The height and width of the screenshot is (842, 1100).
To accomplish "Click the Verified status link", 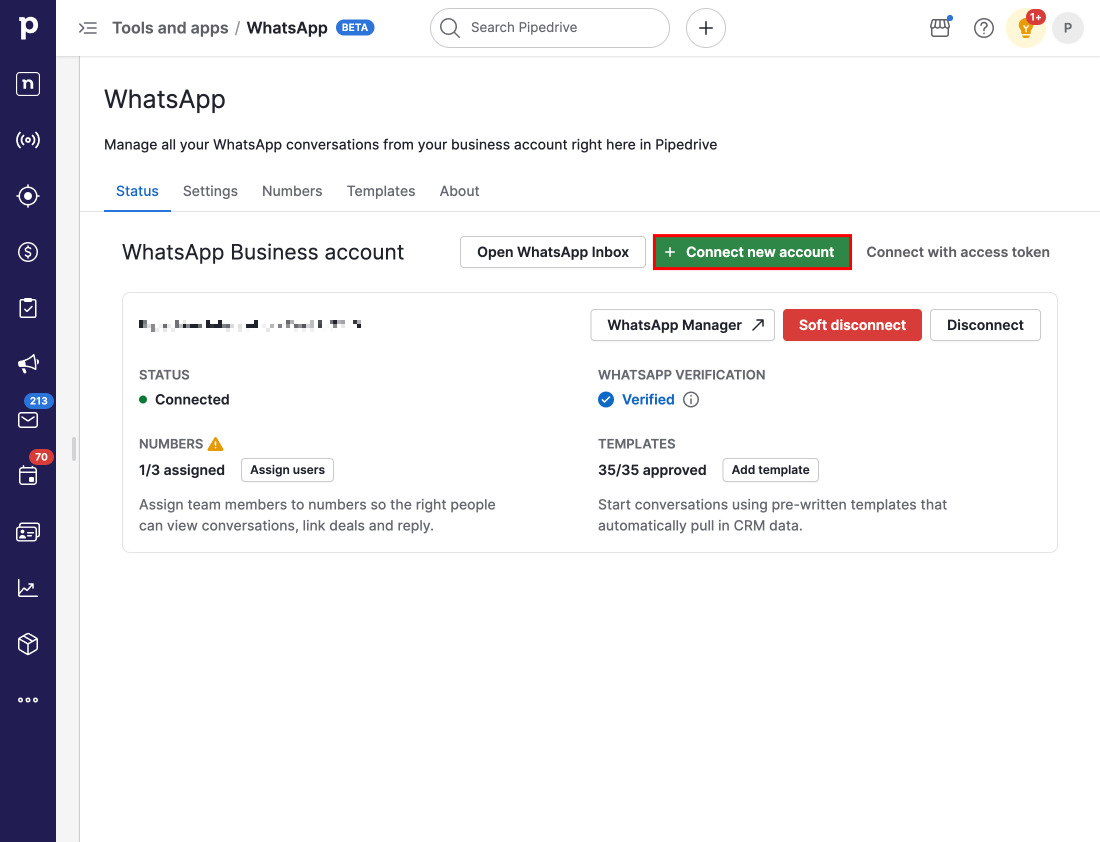I will click(x=648, y=399).
